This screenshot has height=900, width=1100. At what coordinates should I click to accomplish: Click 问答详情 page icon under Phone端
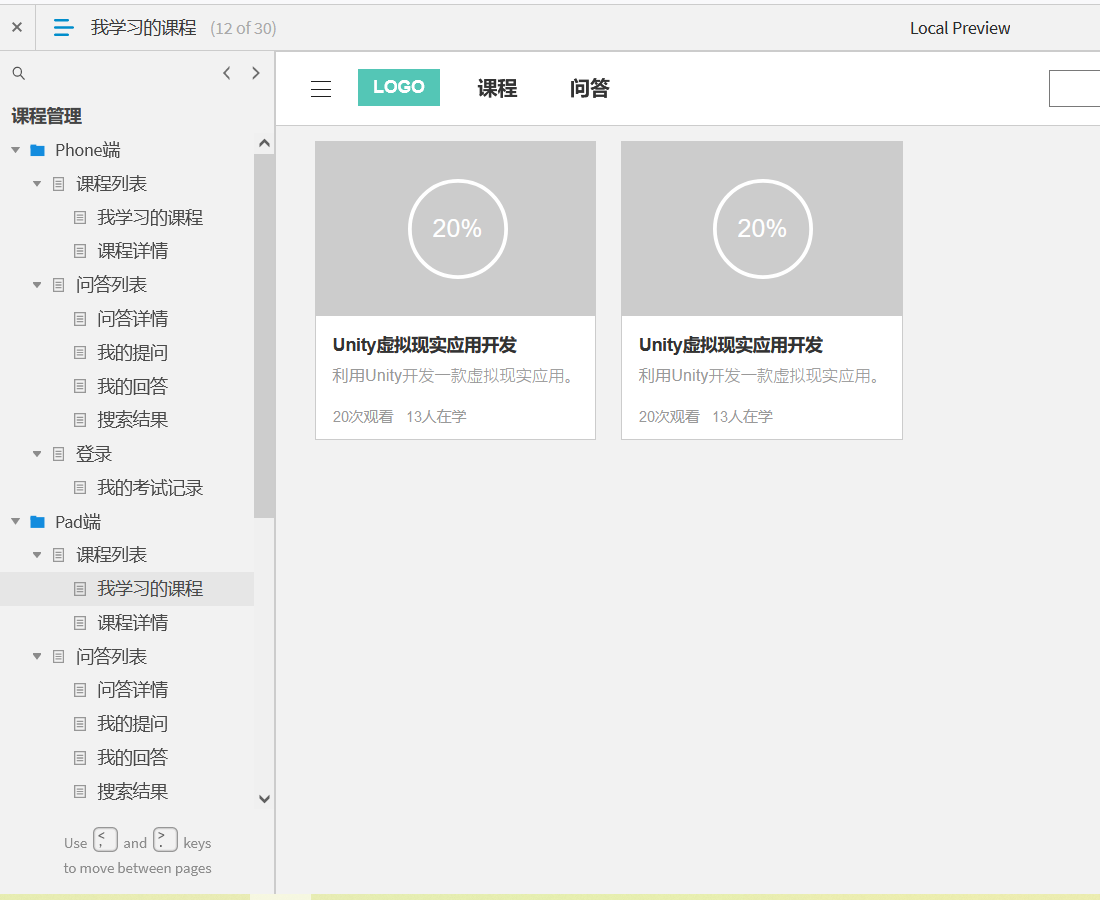[80, 319]
